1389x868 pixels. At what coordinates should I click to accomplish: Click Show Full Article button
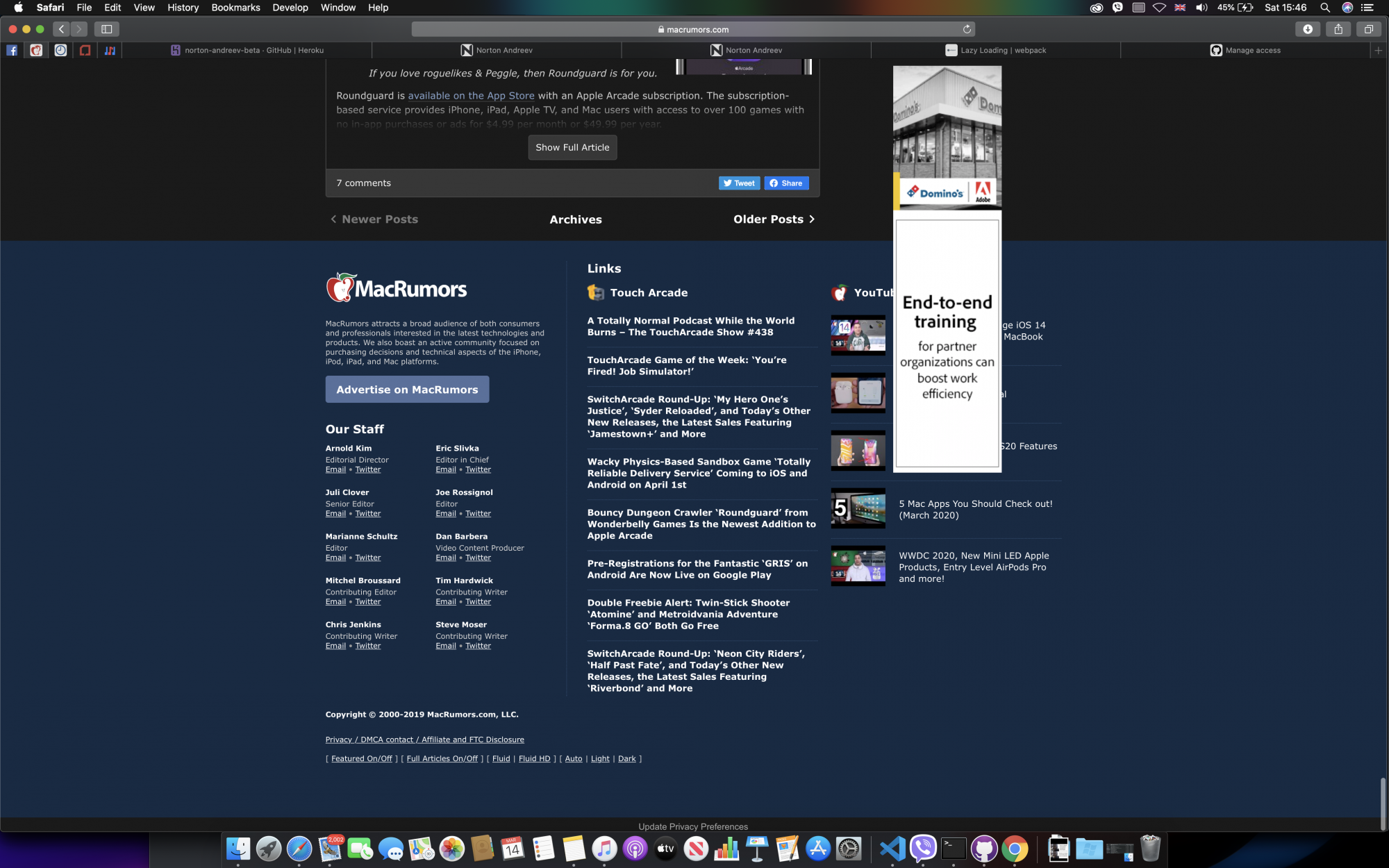click(x=572, y=147)
